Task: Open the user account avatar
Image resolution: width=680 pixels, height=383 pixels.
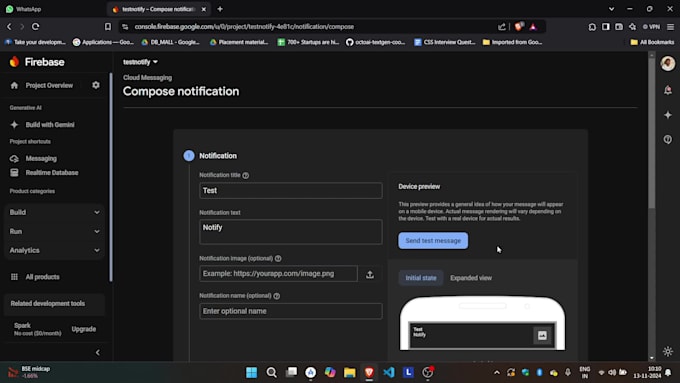Action: click(668, 63)
